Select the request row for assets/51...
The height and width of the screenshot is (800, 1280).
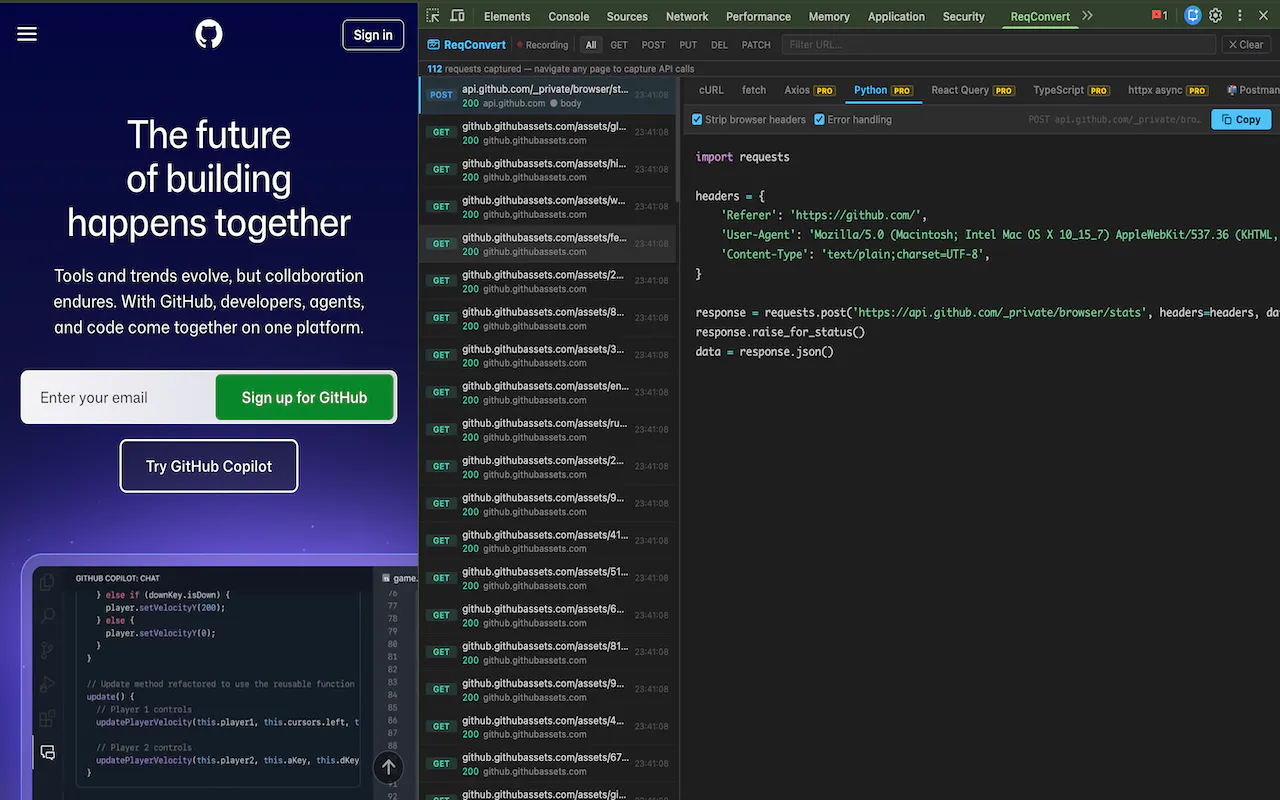click(x=549, y=578)
